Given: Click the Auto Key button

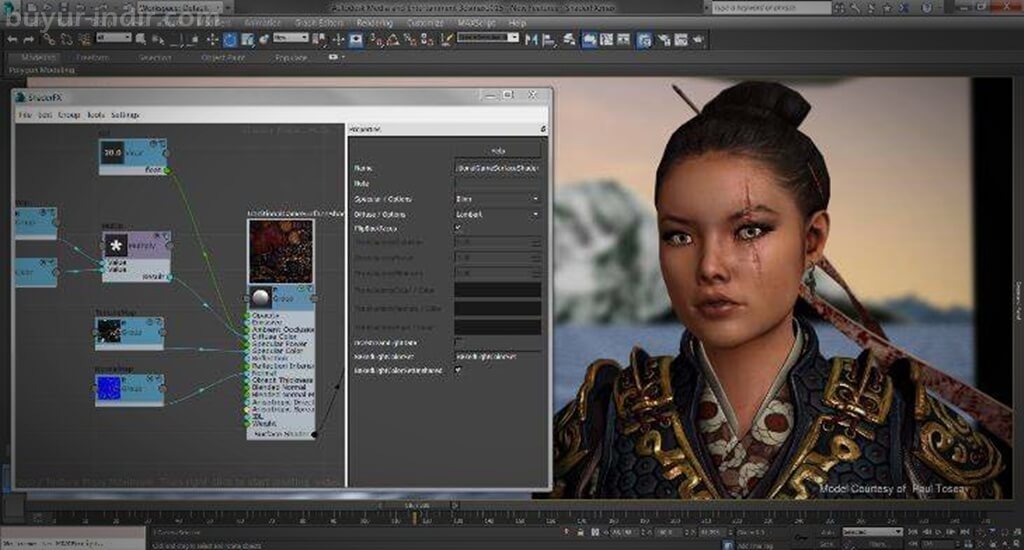Looking at the screenshot, I should [x=825, y=532].
